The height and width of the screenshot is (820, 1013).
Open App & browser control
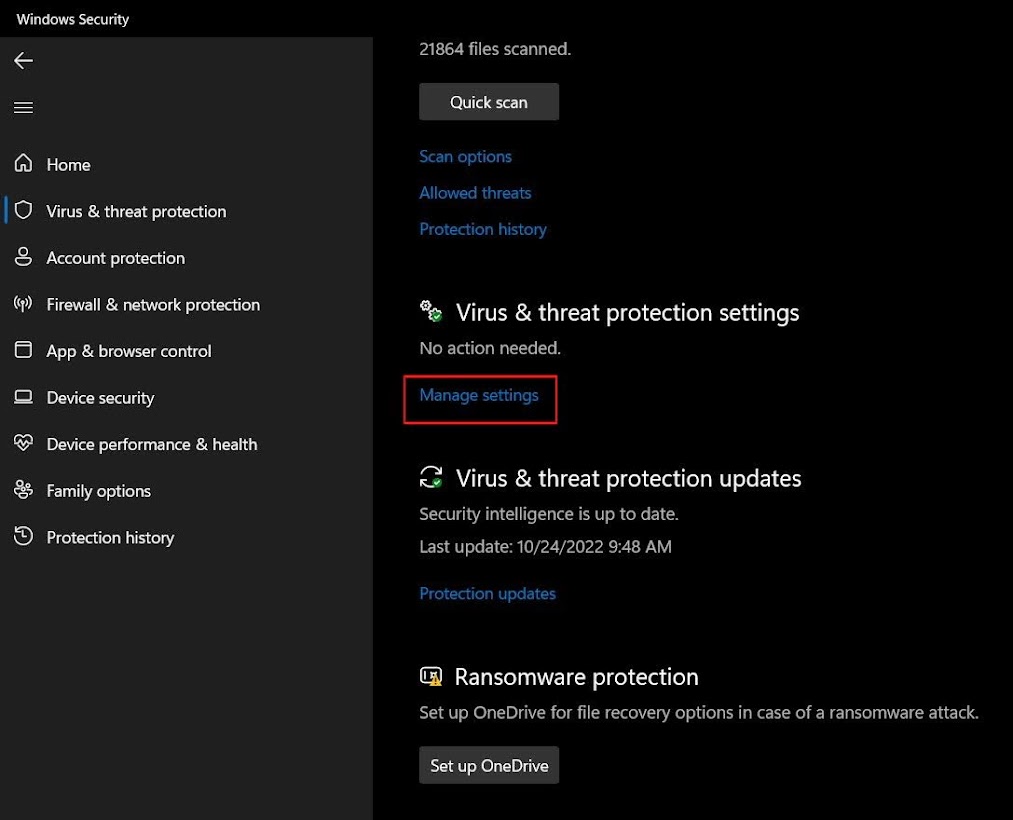point(129,351)
